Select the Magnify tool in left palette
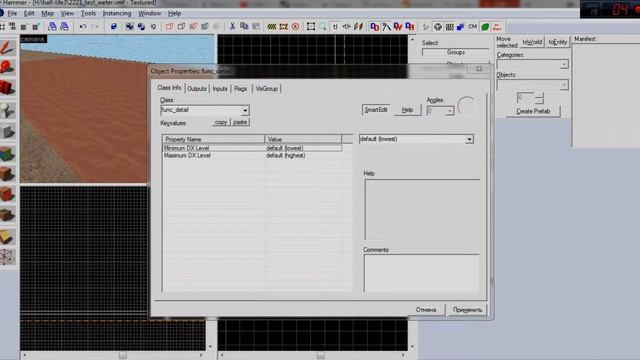The image size is (640, 360). [x=7, y=67]
